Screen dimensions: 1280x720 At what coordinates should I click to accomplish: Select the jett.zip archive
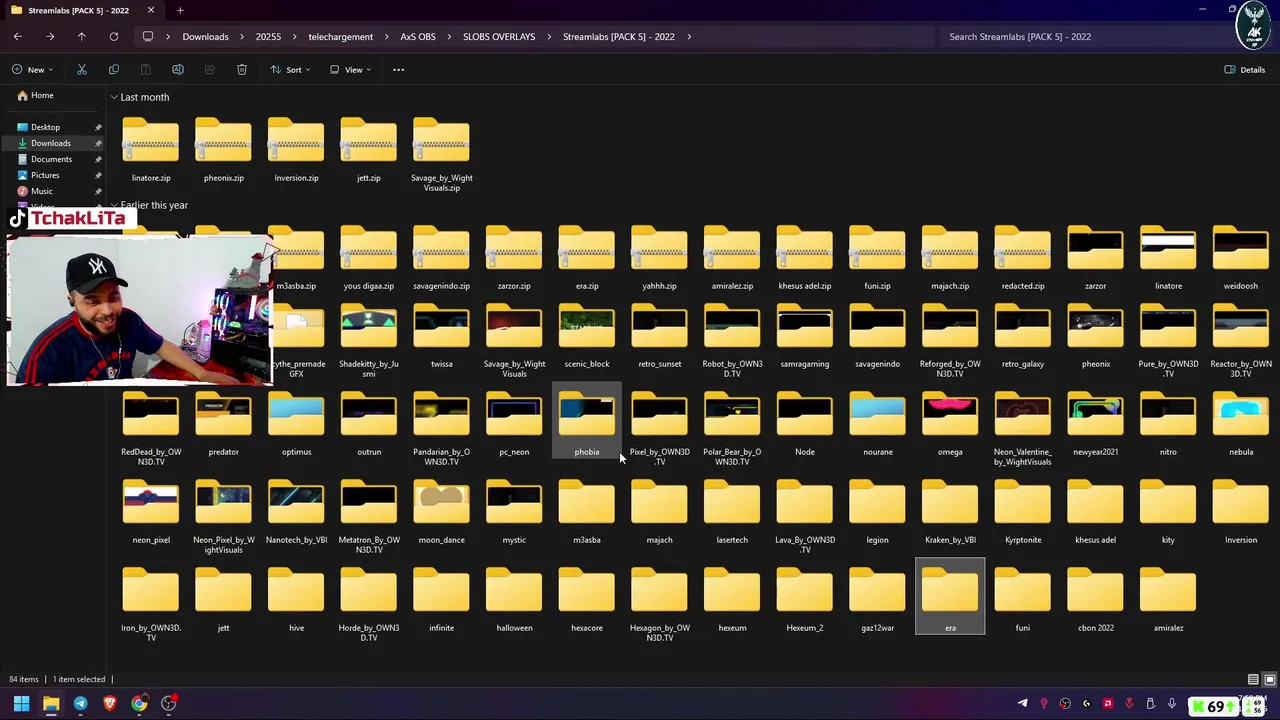pos(369,150)
